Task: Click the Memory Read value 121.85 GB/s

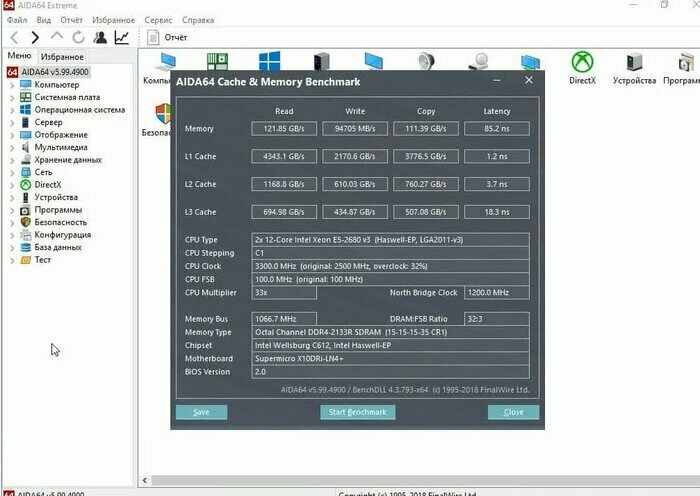Action: click(x=284, y=129)
